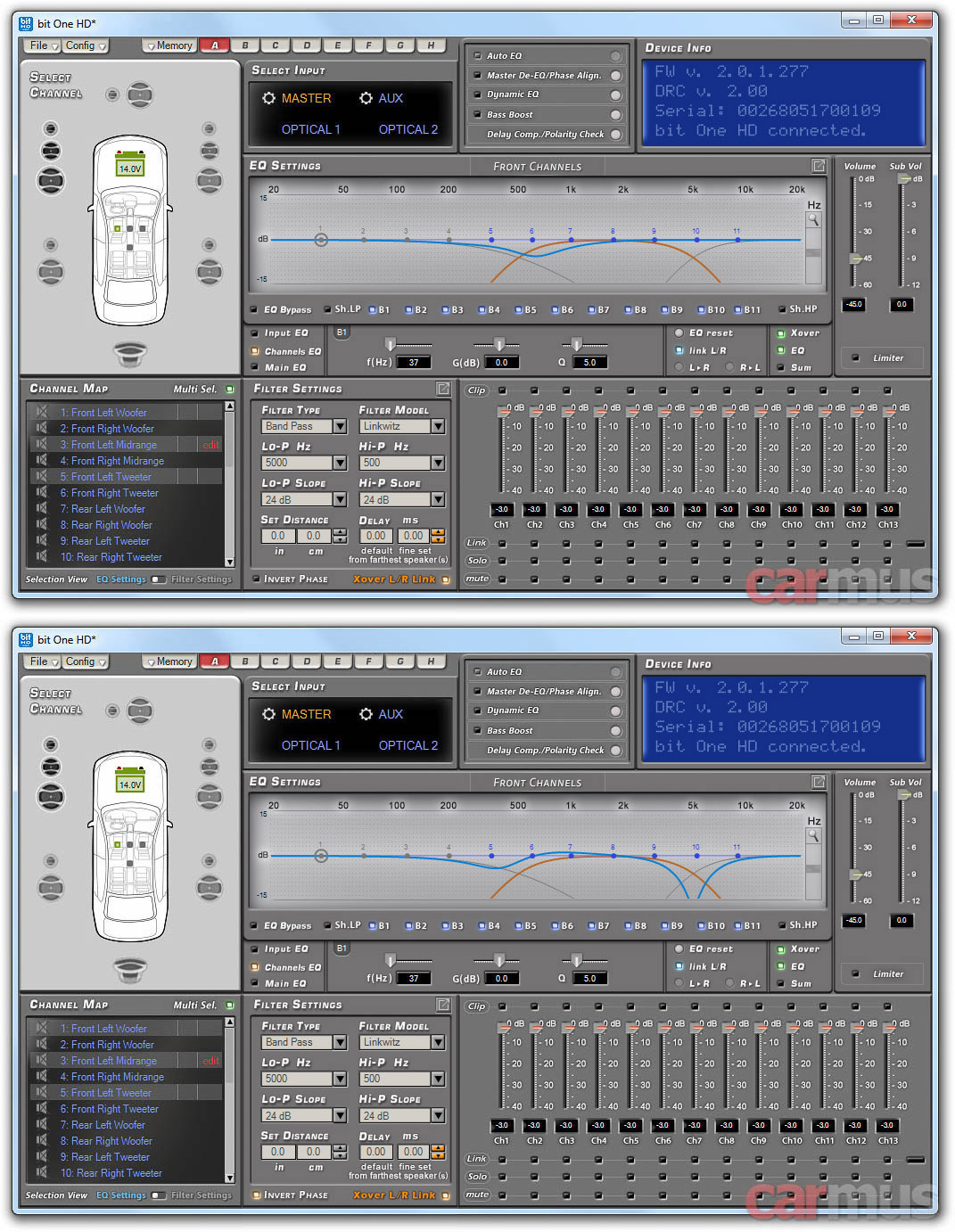
Task: Pop out the Filter Settings panel in upper window
Action: [443, 389]
